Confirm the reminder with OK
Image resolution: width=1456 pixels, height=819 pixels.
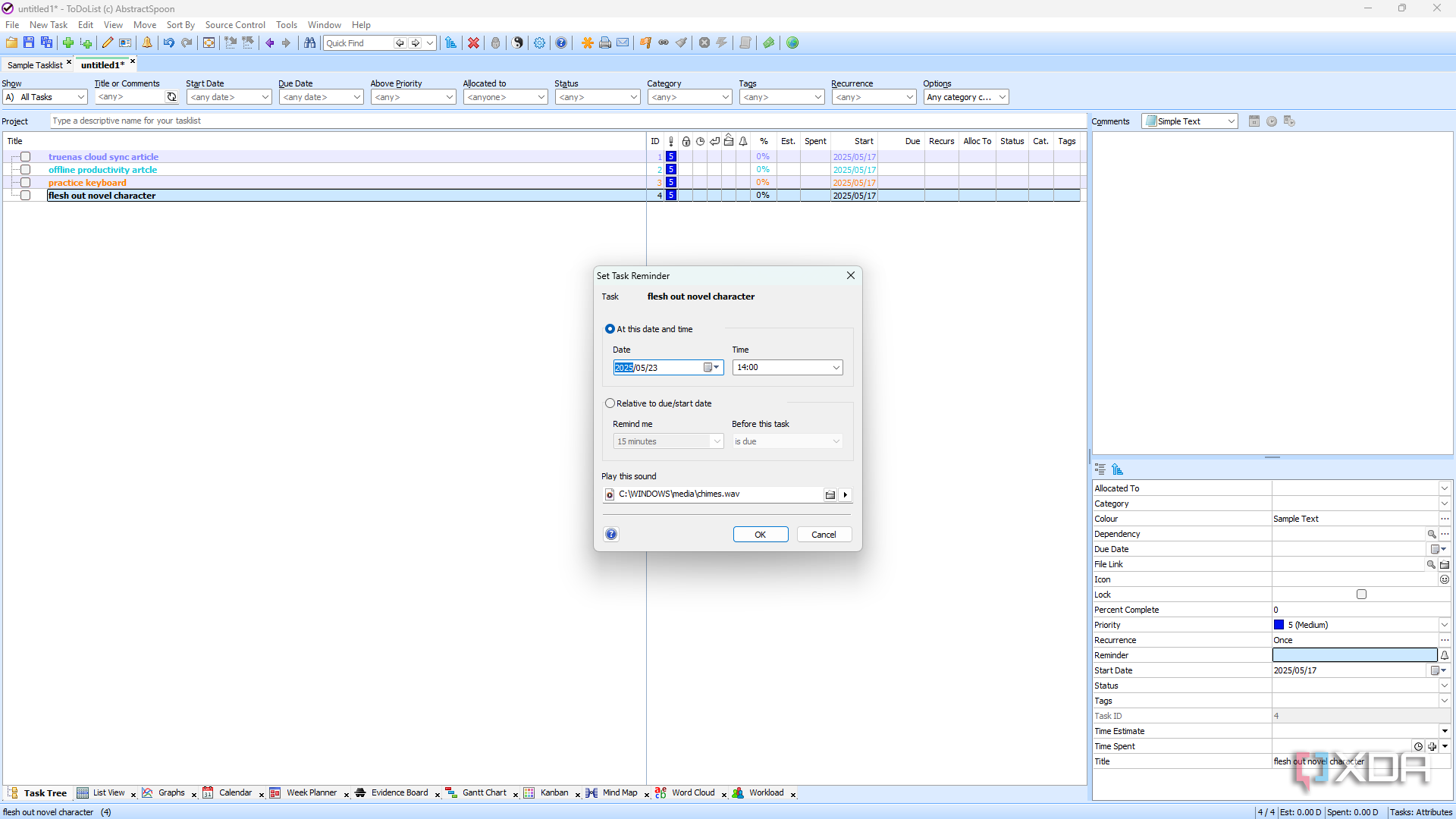click(761, 535)
